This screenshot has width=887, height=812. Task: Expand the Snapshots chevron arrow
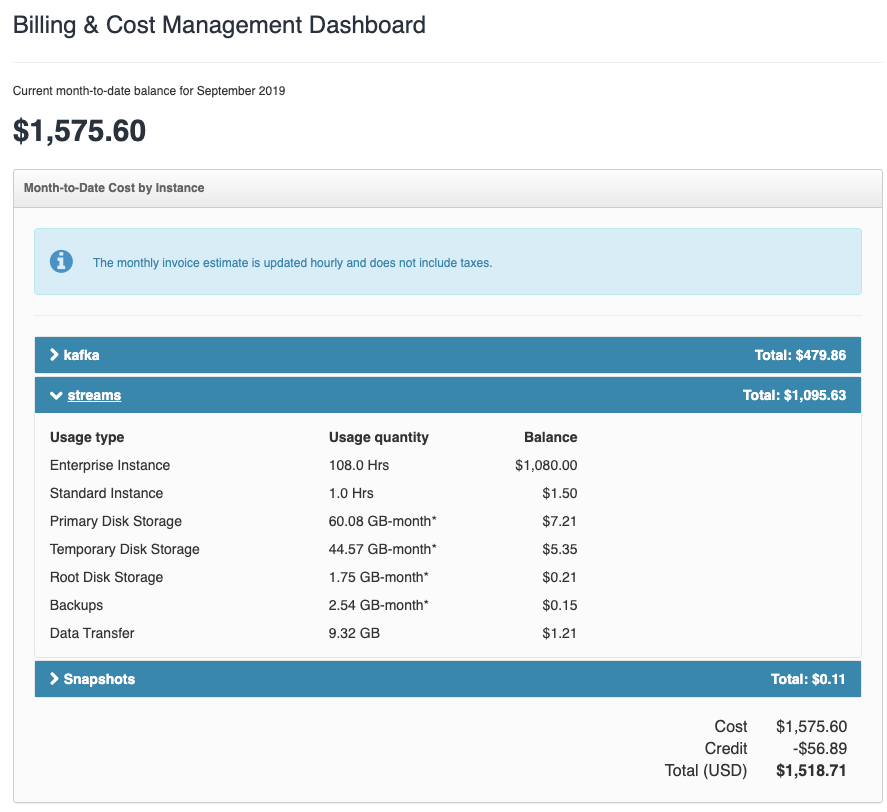54,678
